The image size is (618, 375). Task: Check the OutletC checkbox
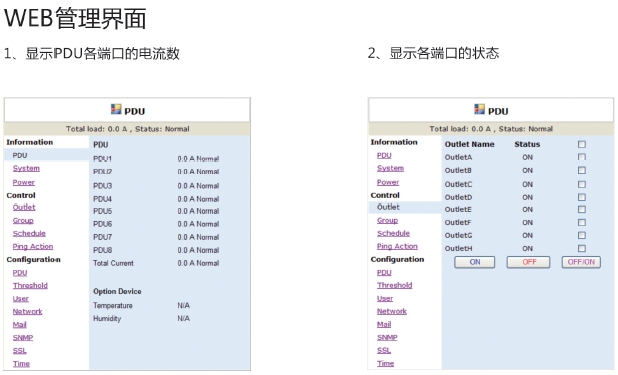[582, 184]
